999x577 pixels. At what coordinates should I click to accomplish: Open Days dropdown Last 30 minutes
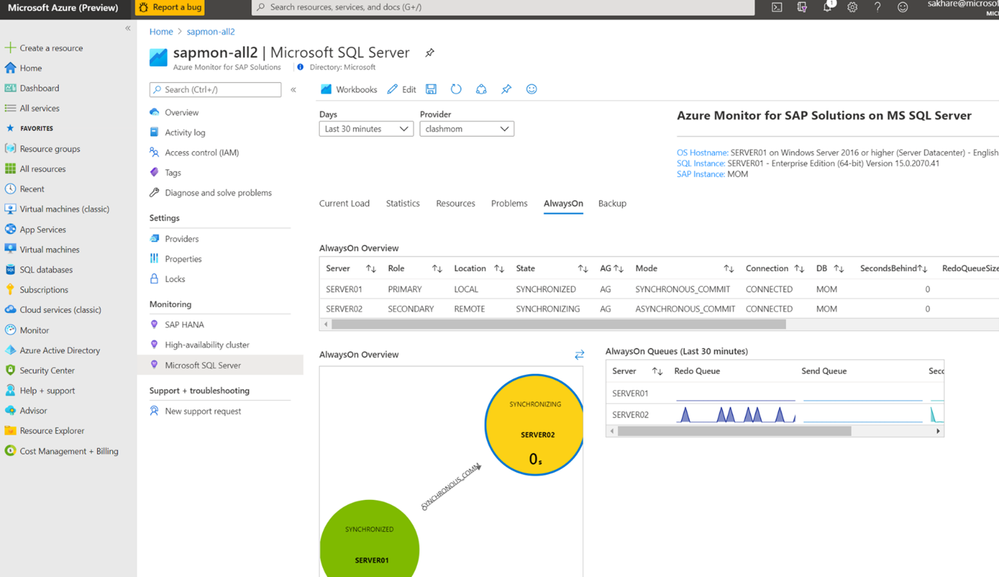pyautogui.click(x=366, y=129)
